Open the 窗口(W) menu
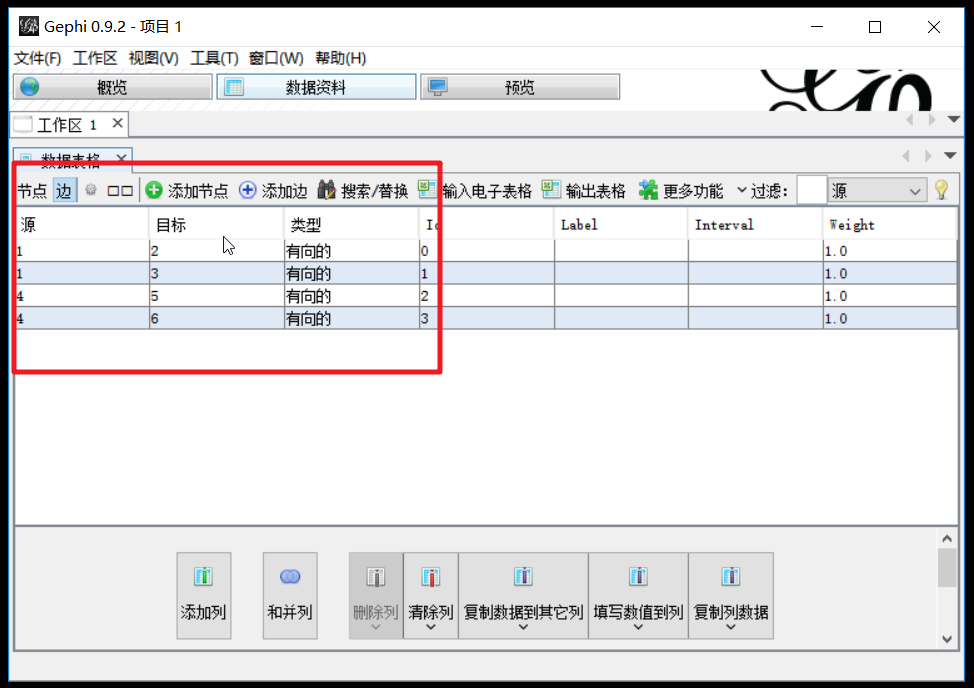The height and width of the screenshot is (688, 974). pyautogui.click(x=276, y=58)
